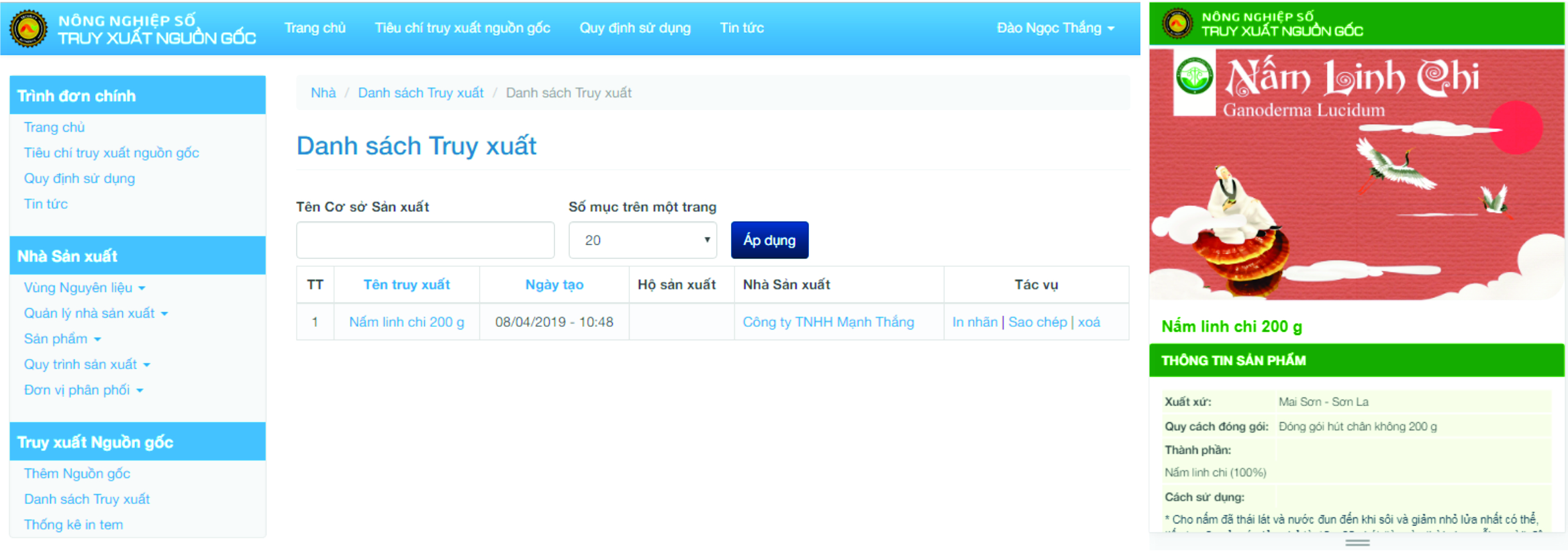Click the Tác vụ column header

click(x=1036, y=285)
